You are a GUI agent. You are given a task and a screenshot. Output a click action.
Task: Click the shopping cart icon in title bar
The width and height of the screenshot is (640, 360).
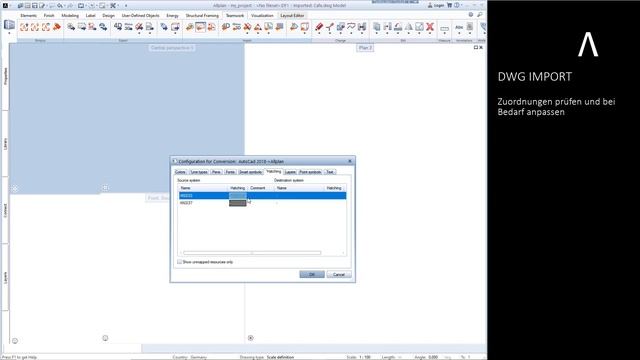449,5
